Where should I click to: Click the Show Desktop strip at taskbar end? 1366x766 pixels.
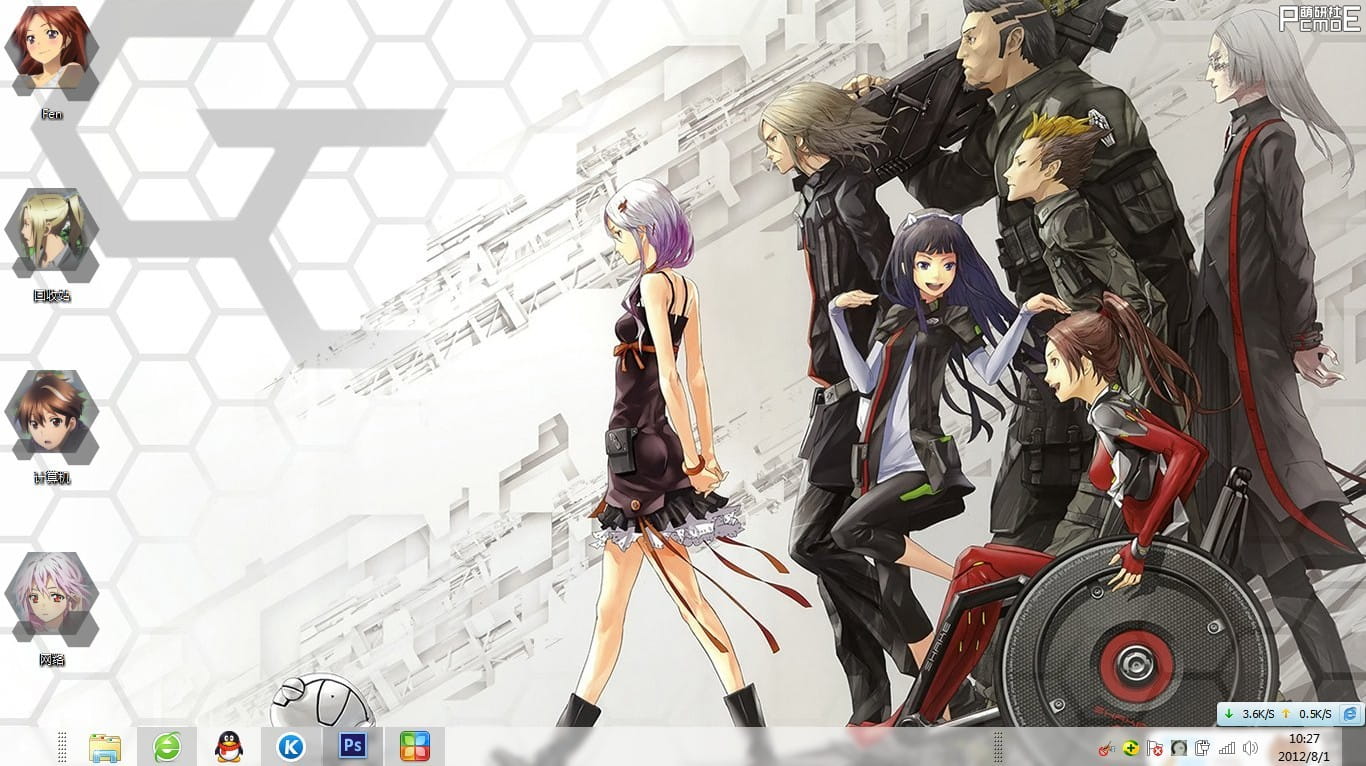(1358, 746)
